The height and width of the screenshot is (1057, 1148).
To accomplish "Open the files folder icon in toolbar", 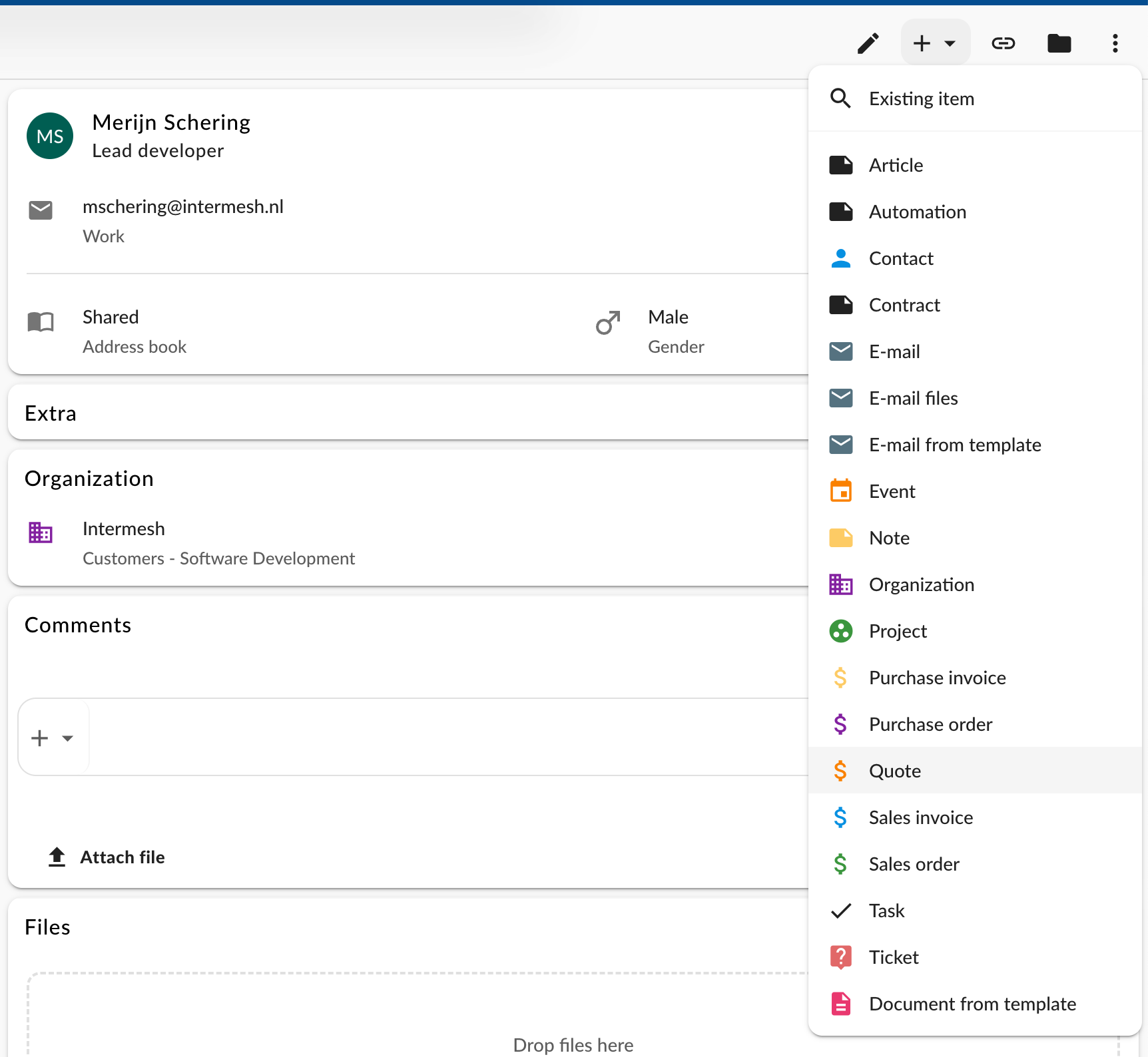I will click(x=1059, y=43).
